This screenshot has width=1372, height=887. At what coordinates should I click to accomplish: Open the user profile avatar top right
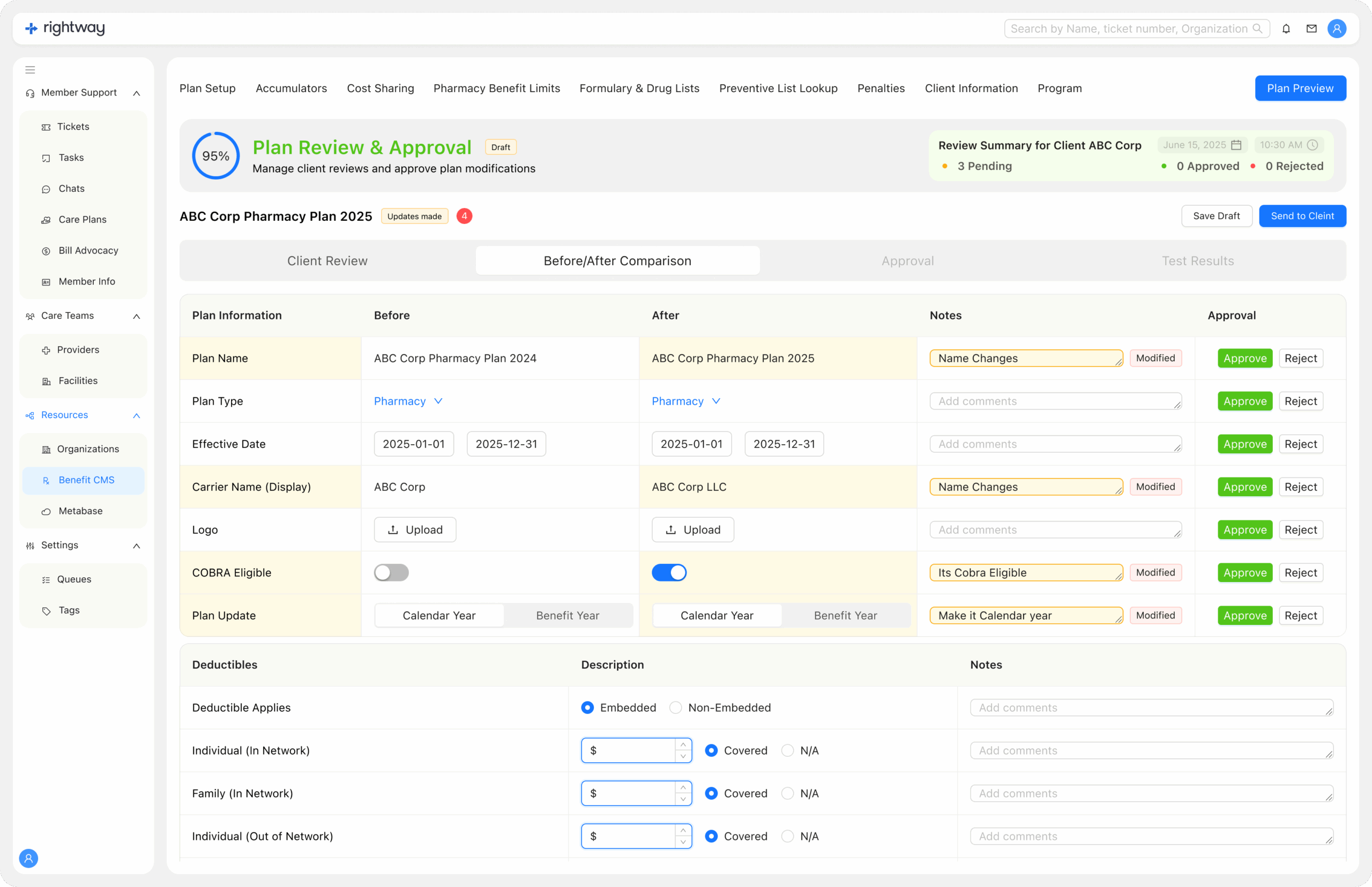(1336, 29)
